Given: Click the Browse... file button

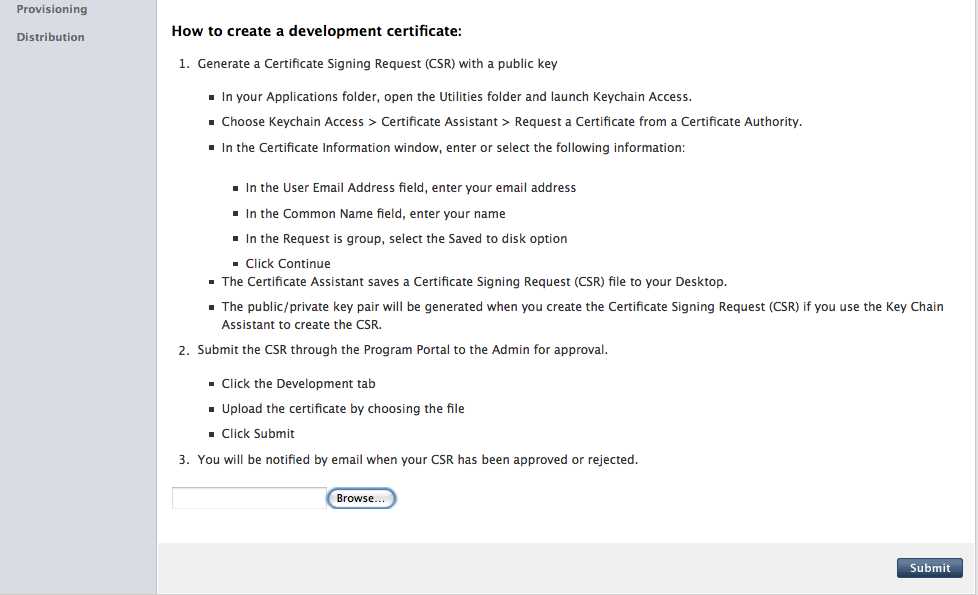Looking at the screenshot, I should point(361,498).
